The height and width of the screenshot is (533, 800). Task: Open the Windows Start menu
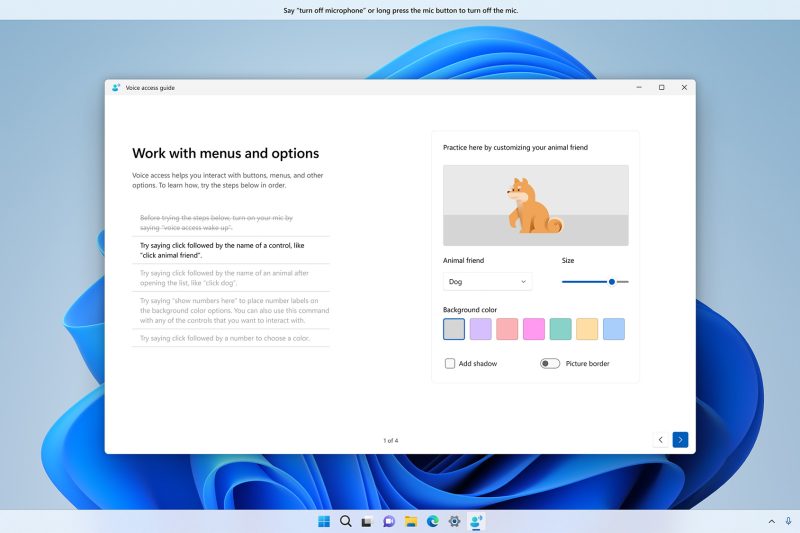324,521
